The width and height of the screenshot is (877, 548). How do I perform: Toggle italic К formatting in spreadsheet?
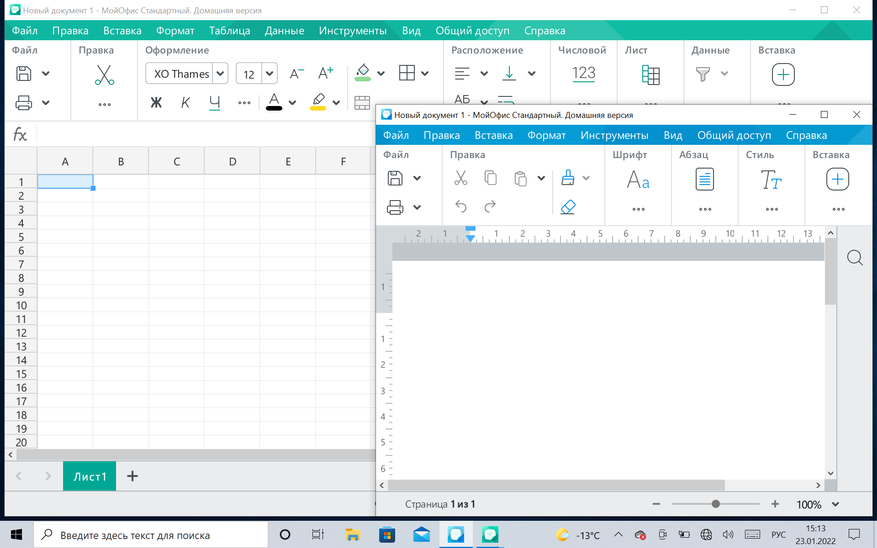(185, 103)
